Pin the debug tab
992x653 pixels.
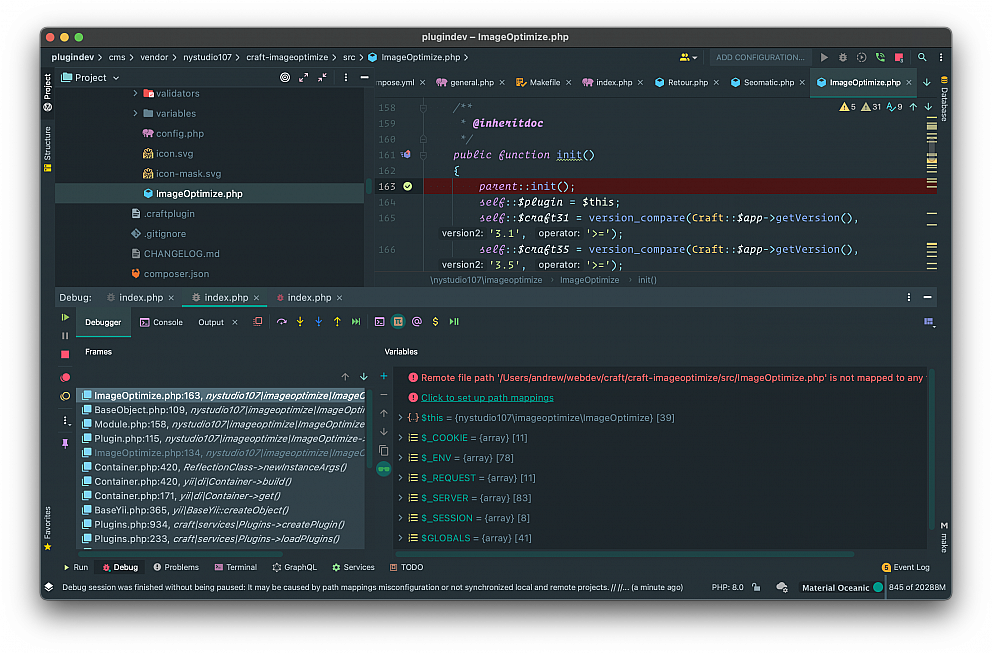(x=65, y=443)
